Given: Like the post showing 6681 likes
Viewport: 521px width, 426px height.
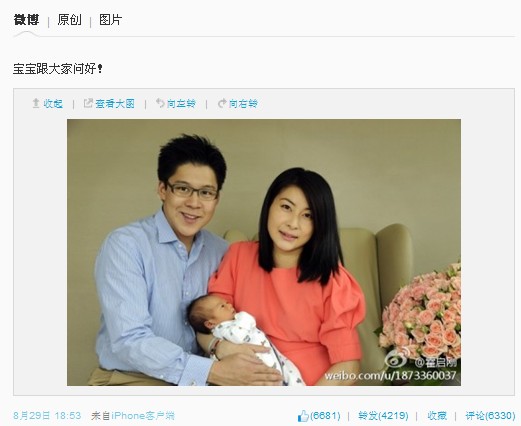Looking at the screenshot, I should (x=319, y=416).
